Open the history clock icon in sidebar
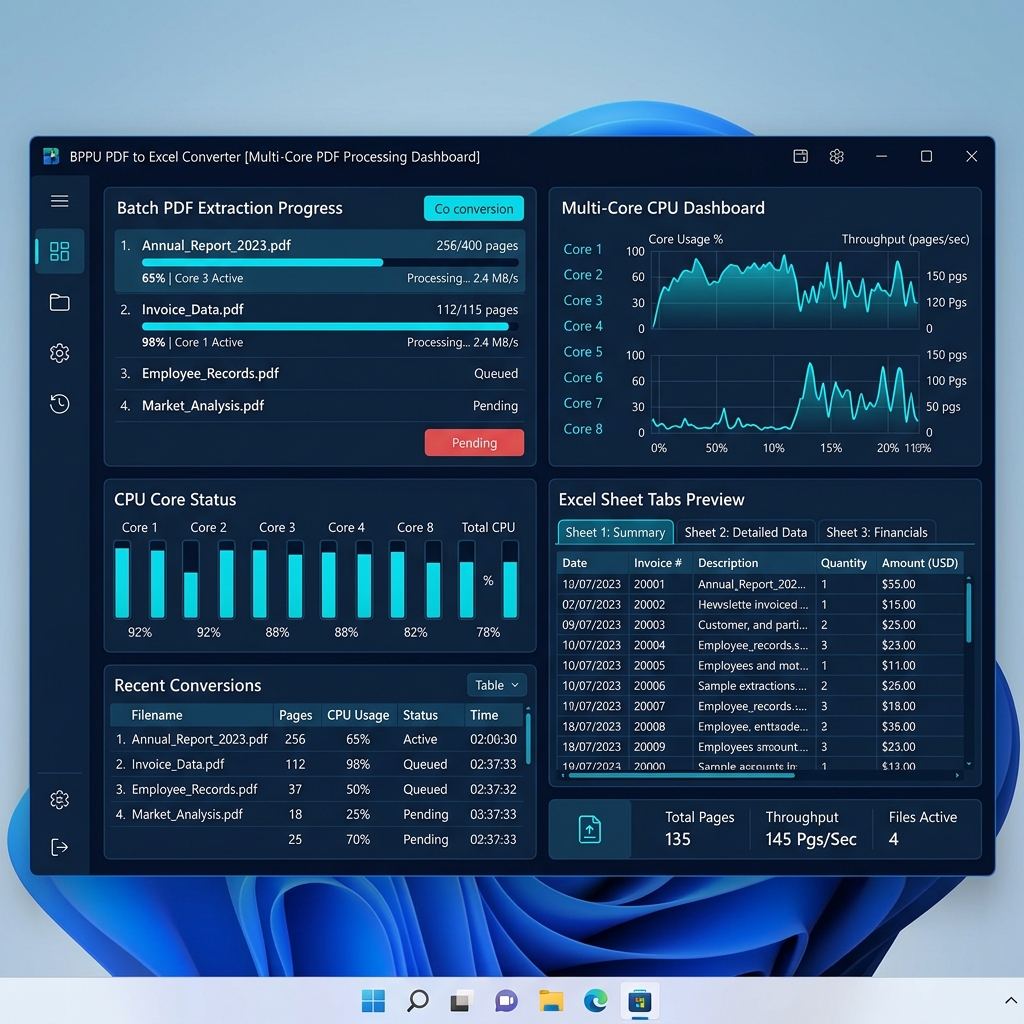 point(59,404)
